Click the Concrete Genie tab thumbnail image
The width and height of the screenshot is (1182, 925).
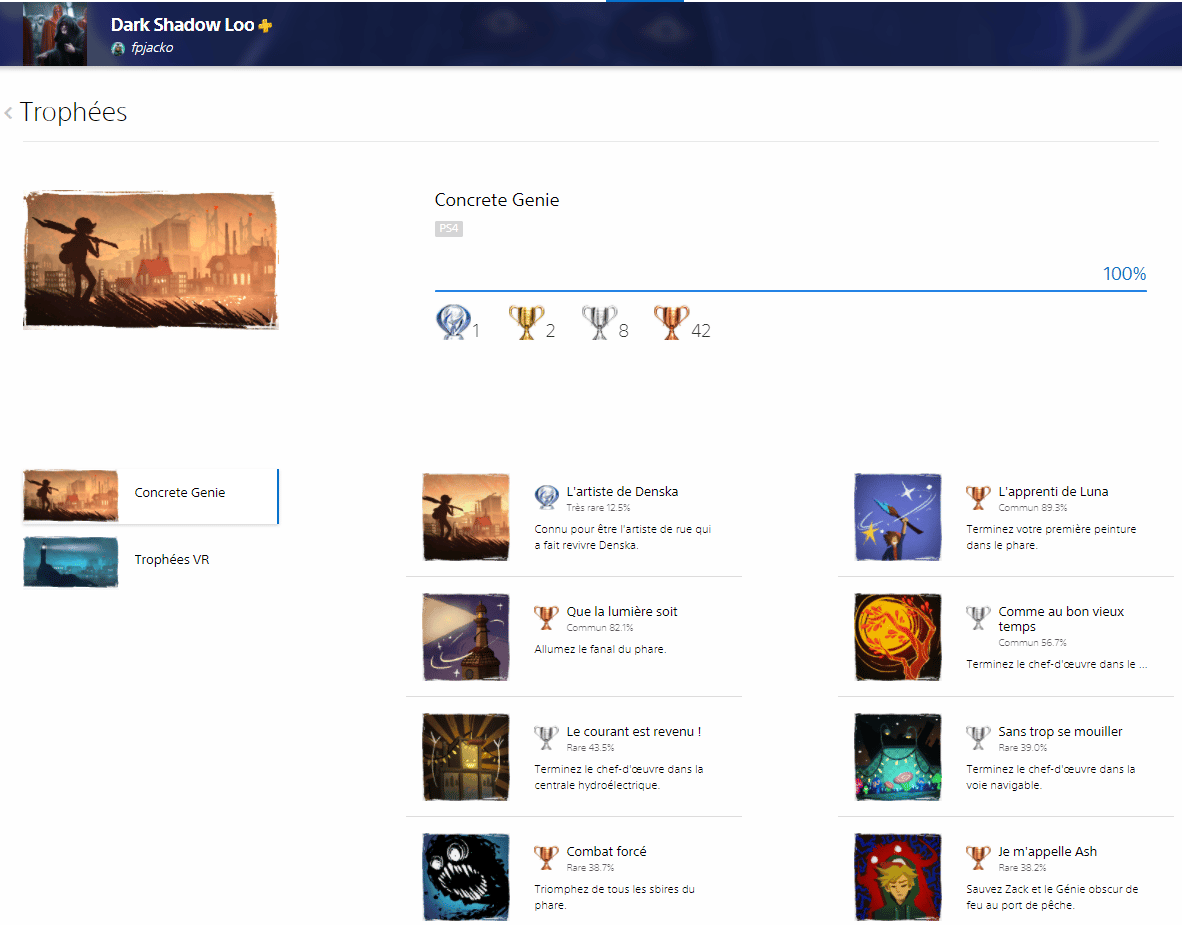[71, 496]
